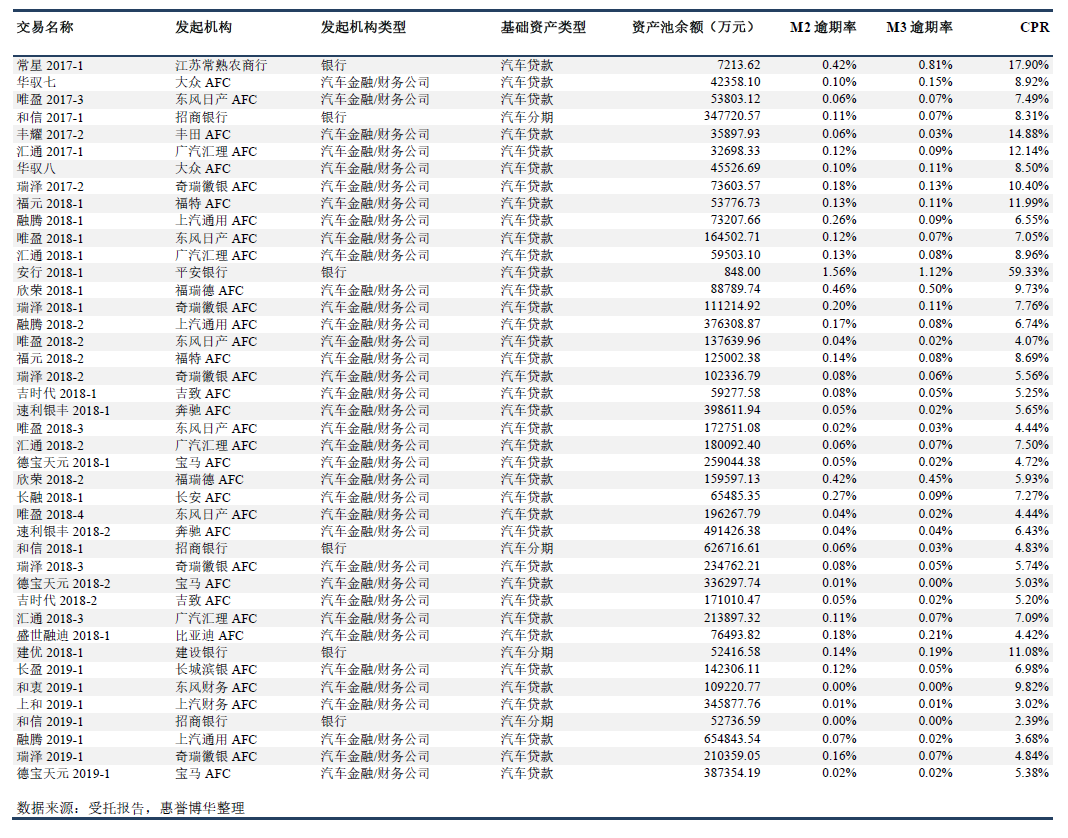Image resolution: width=1068 pixels, height=838 pixels.
Task: Click the 和信 2018-1 transaction name
Action: tap(50, 548)
